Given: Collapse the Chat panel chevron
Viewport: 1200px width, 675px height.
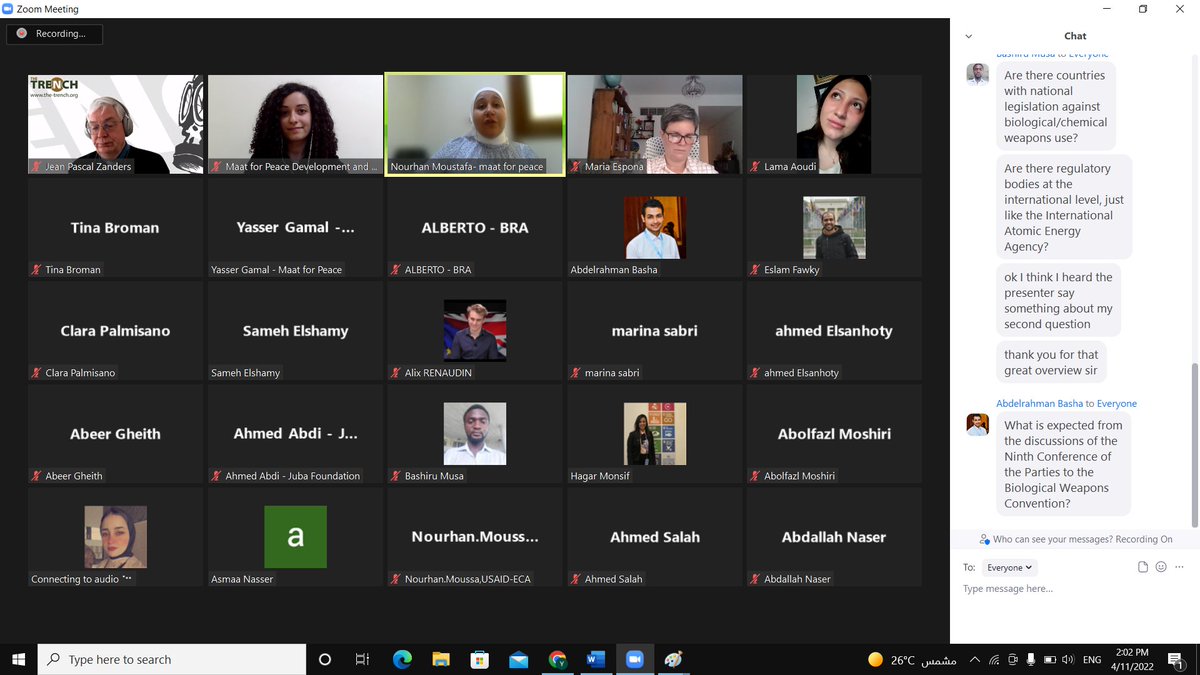Looking at the screenshot, I should click(968, 36).
